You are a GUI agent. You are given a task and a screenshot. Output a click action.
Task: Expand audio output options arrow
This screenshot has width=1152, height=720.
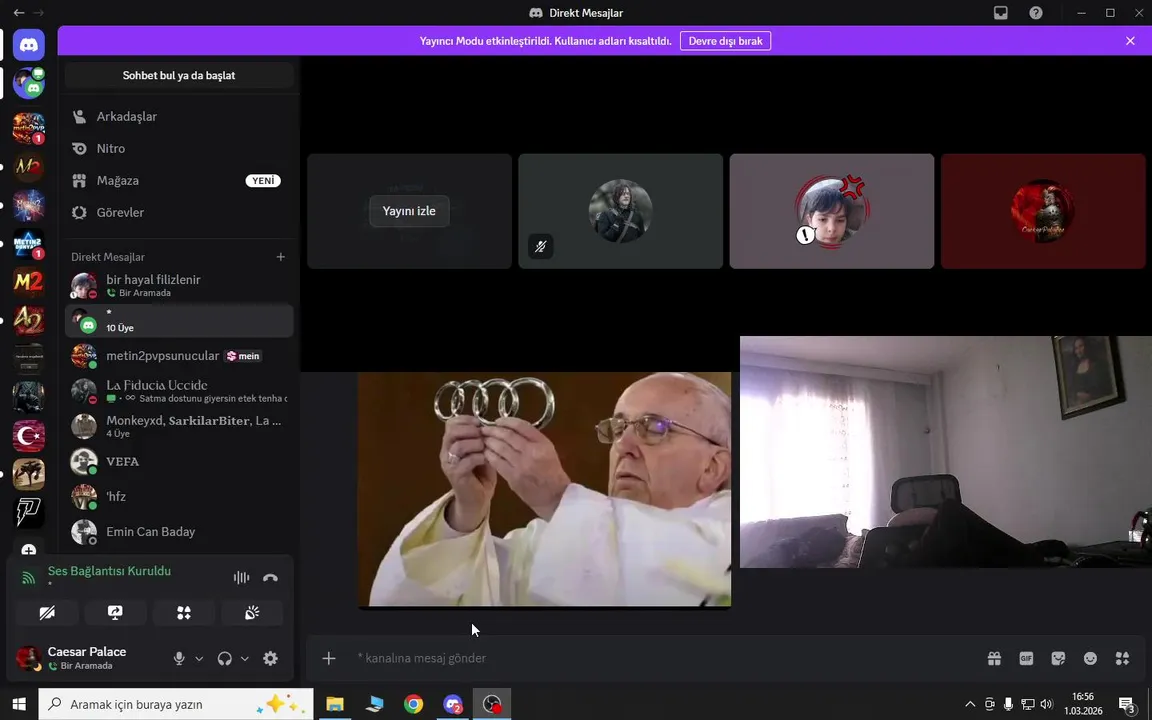pyautogui.click(x=245, y=659)
